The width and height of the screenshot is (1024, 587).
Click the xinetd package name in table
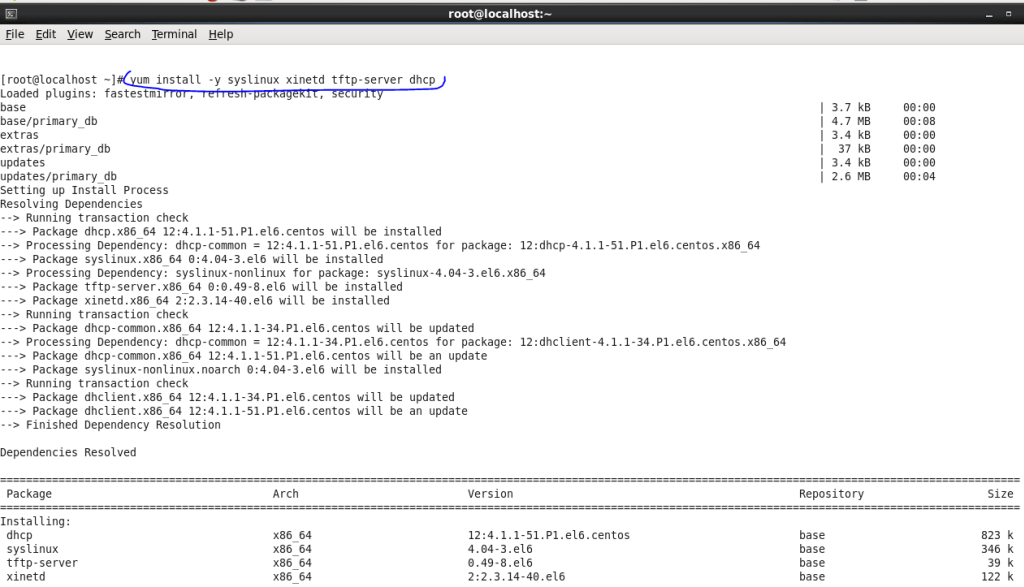click(25, 577)
